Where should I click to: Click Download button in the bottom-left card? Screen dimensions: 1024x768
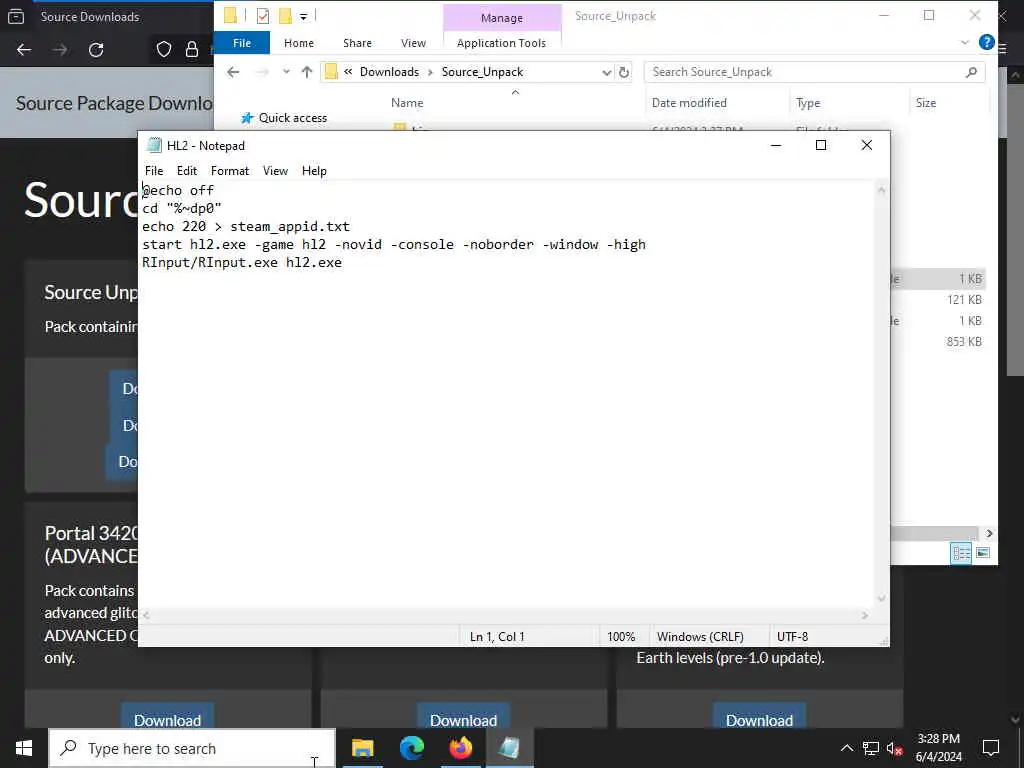(167, 720)
